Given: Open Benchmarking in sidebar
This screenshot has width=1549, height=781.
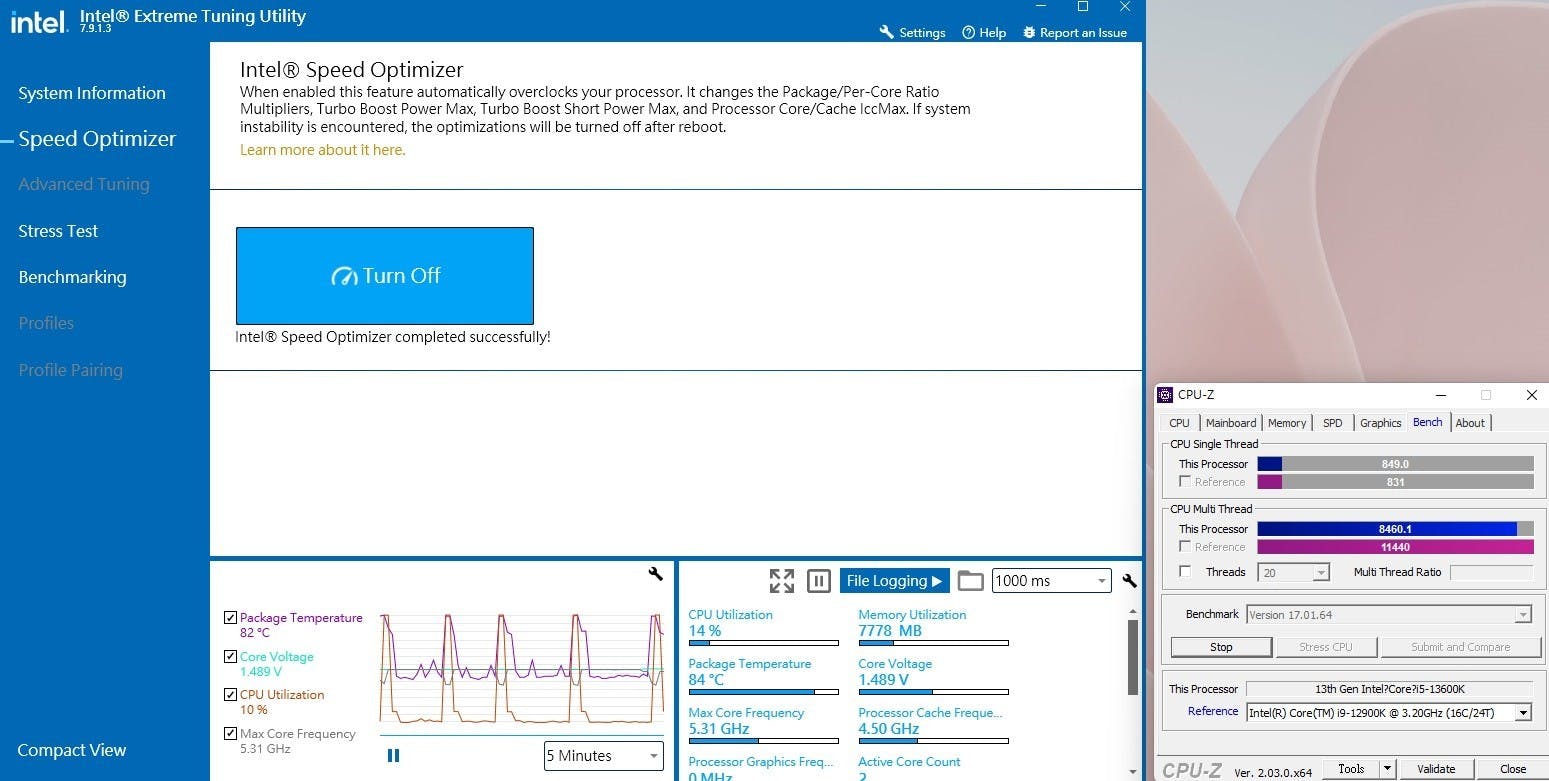Looking at the screenshot, I should [x=72, y=277].
